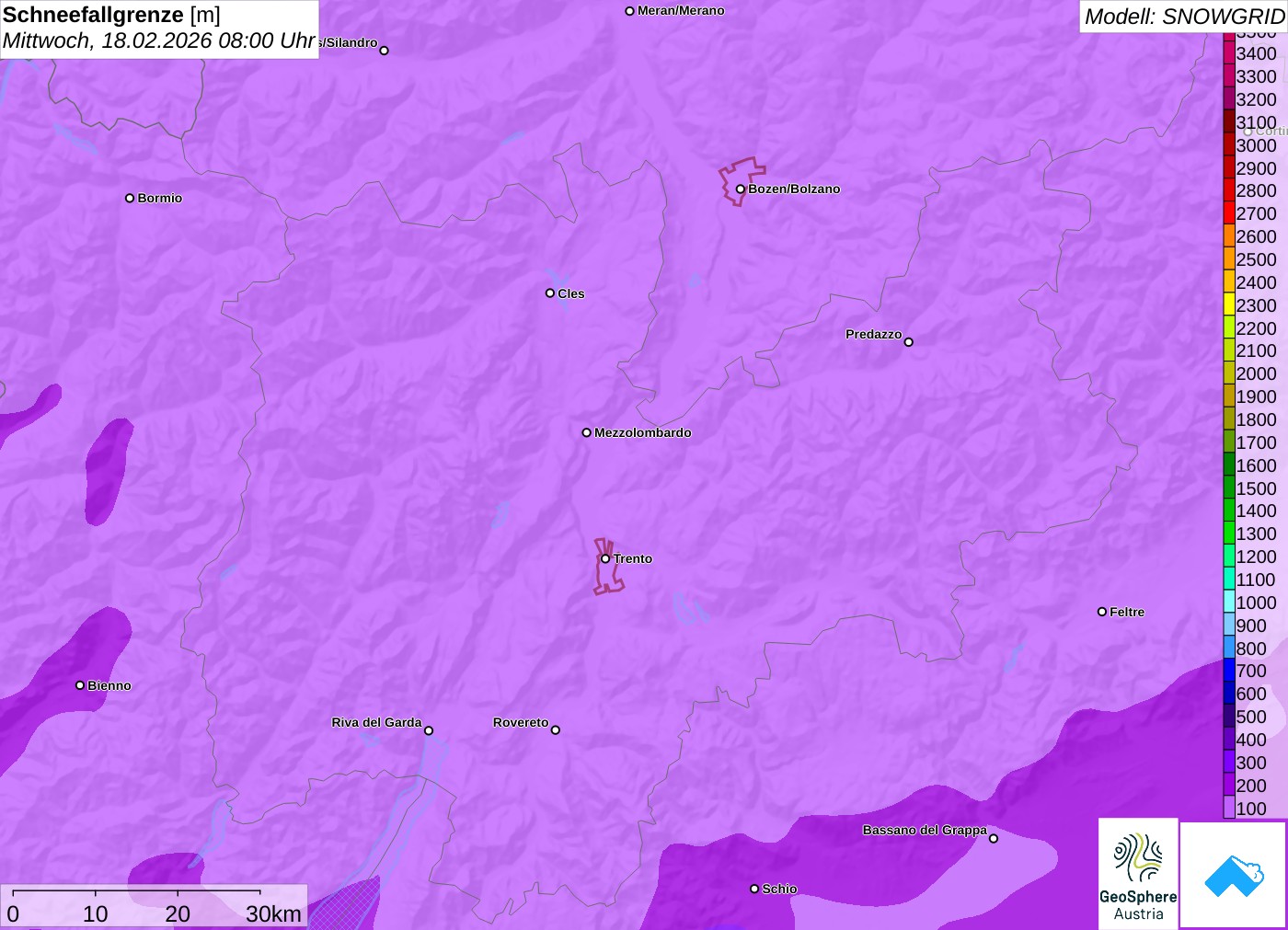Click the 1500 m green legend swatch

[1229, 488]
